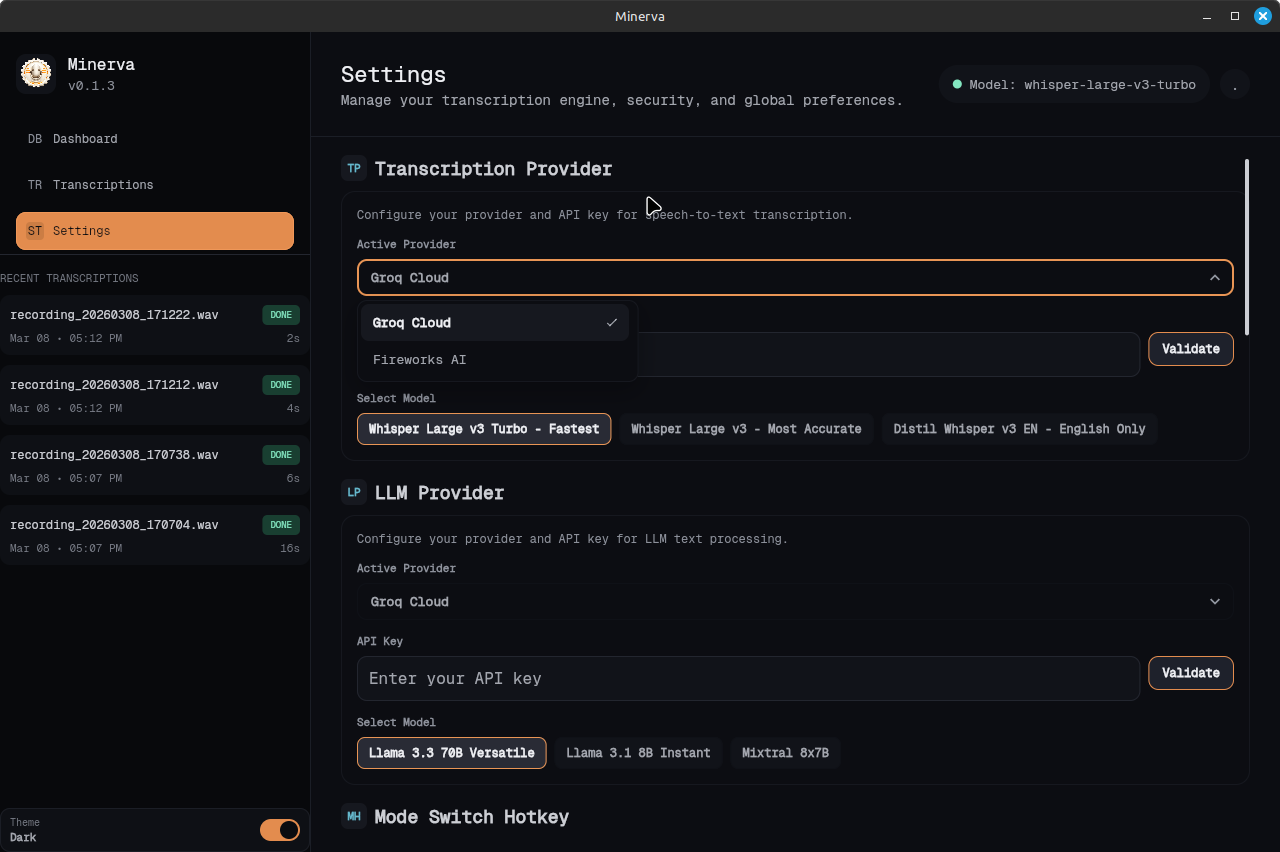1280x852 pixels.
Task: Click the TR icon beside Transcriptions
Action: [x=35, y=185]
